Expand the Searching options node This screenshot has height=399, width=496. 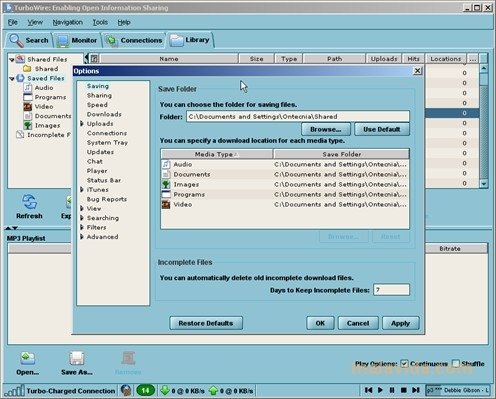click(82, 218)
